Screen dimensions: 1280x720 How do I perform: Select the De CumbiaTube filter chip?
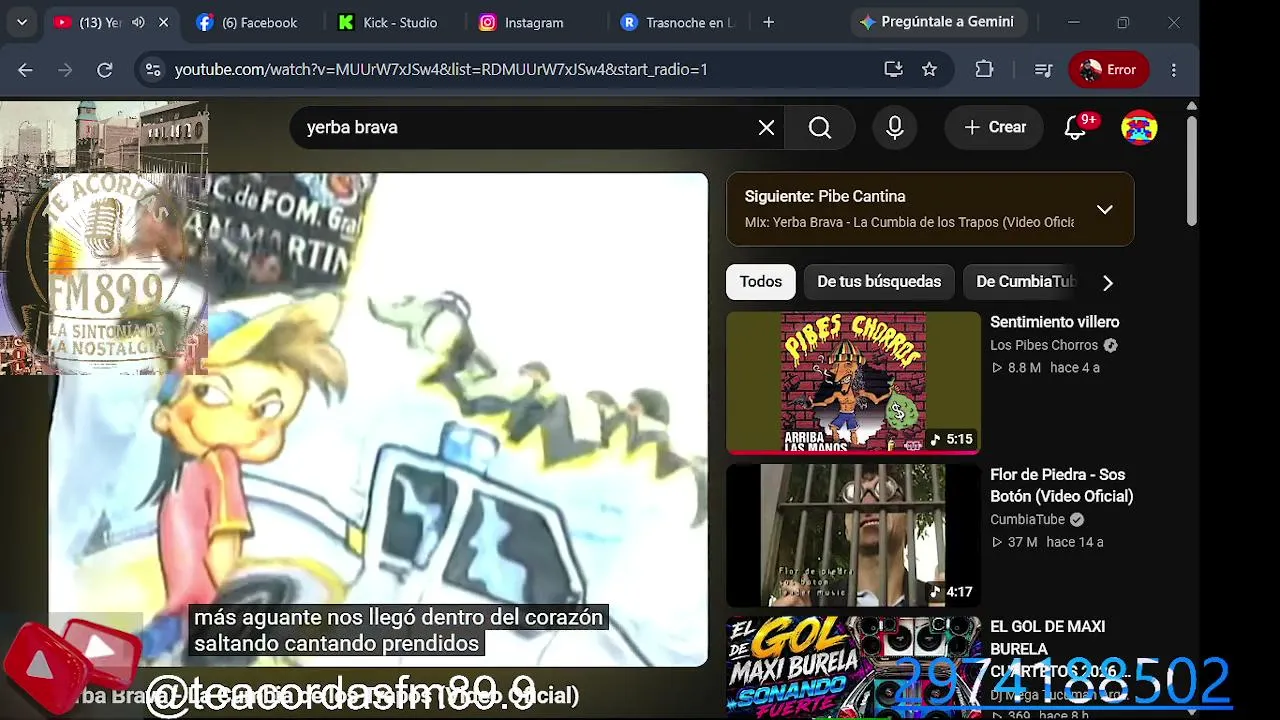(x=1022, y=282)
